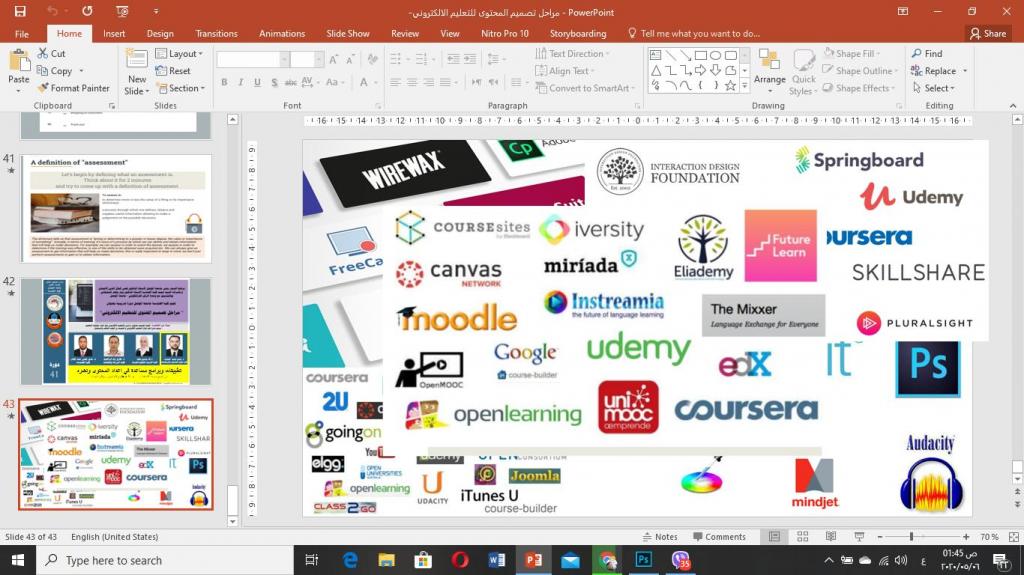The width and height of the screenshot is (1024, 575).
Task: Open Photoshop from the Windows taskbar
Action: (x=644, y=560)
